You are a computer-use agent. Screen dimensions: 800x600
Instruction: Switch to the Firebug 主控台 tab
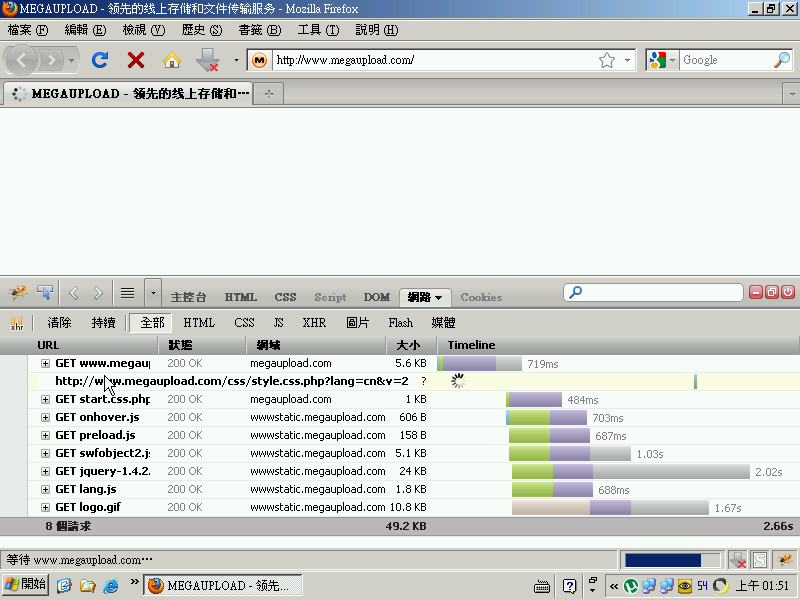point(188,297)
